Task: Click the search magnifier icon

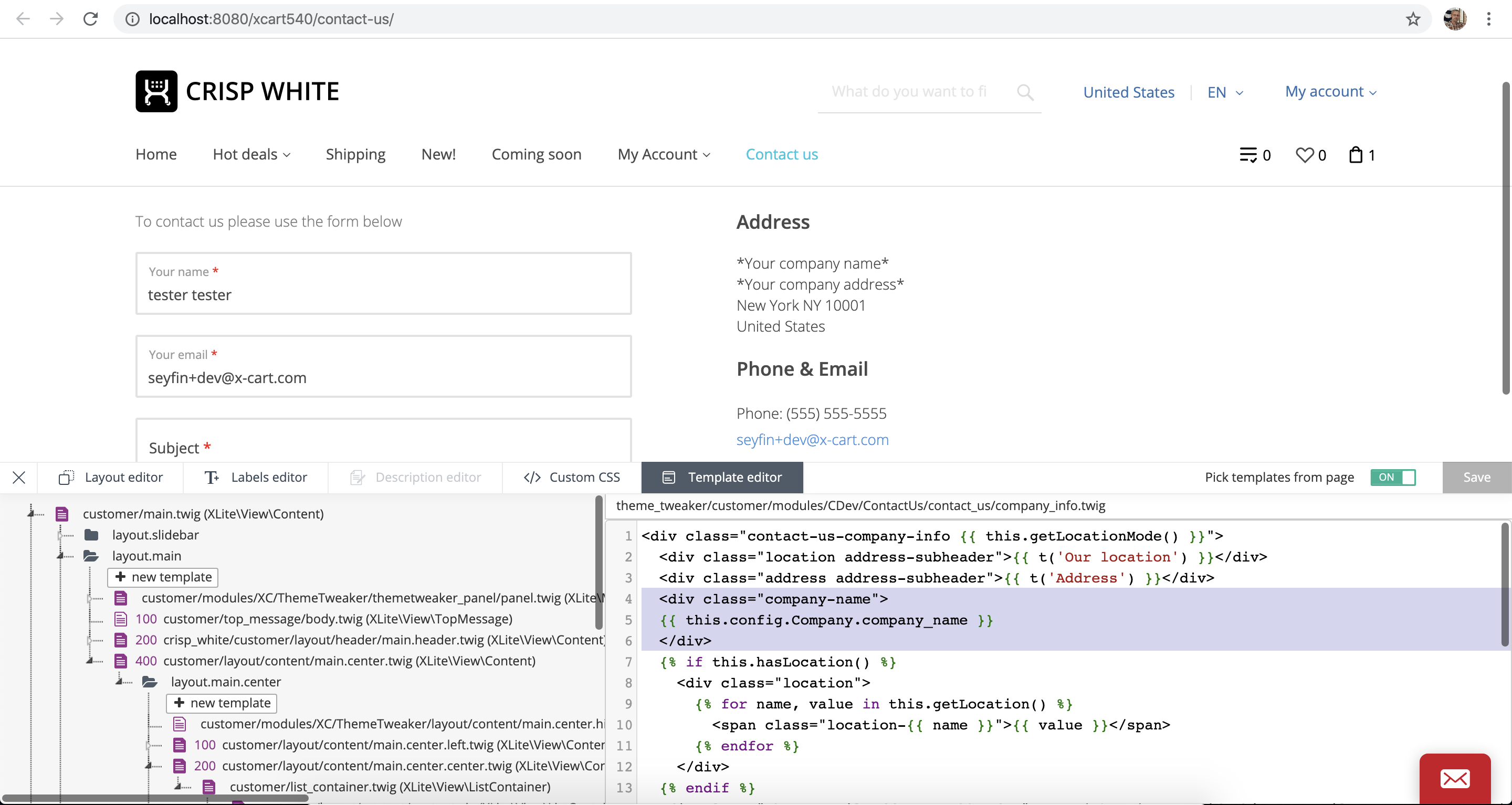Action: [x=1025, y=92]
